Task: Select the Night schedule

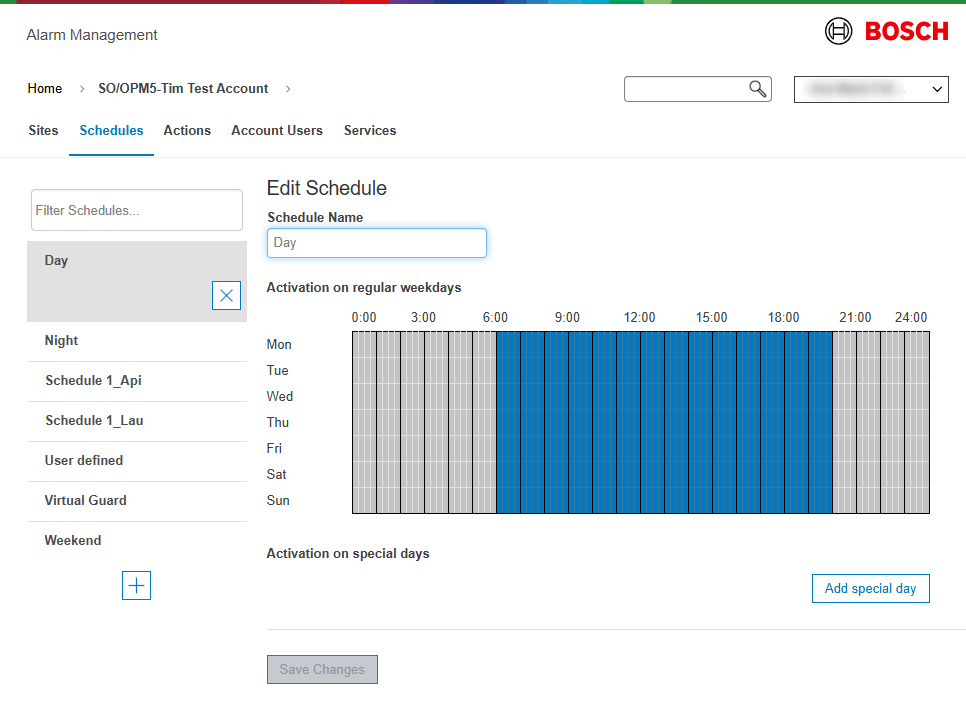Action: [61, 341]
